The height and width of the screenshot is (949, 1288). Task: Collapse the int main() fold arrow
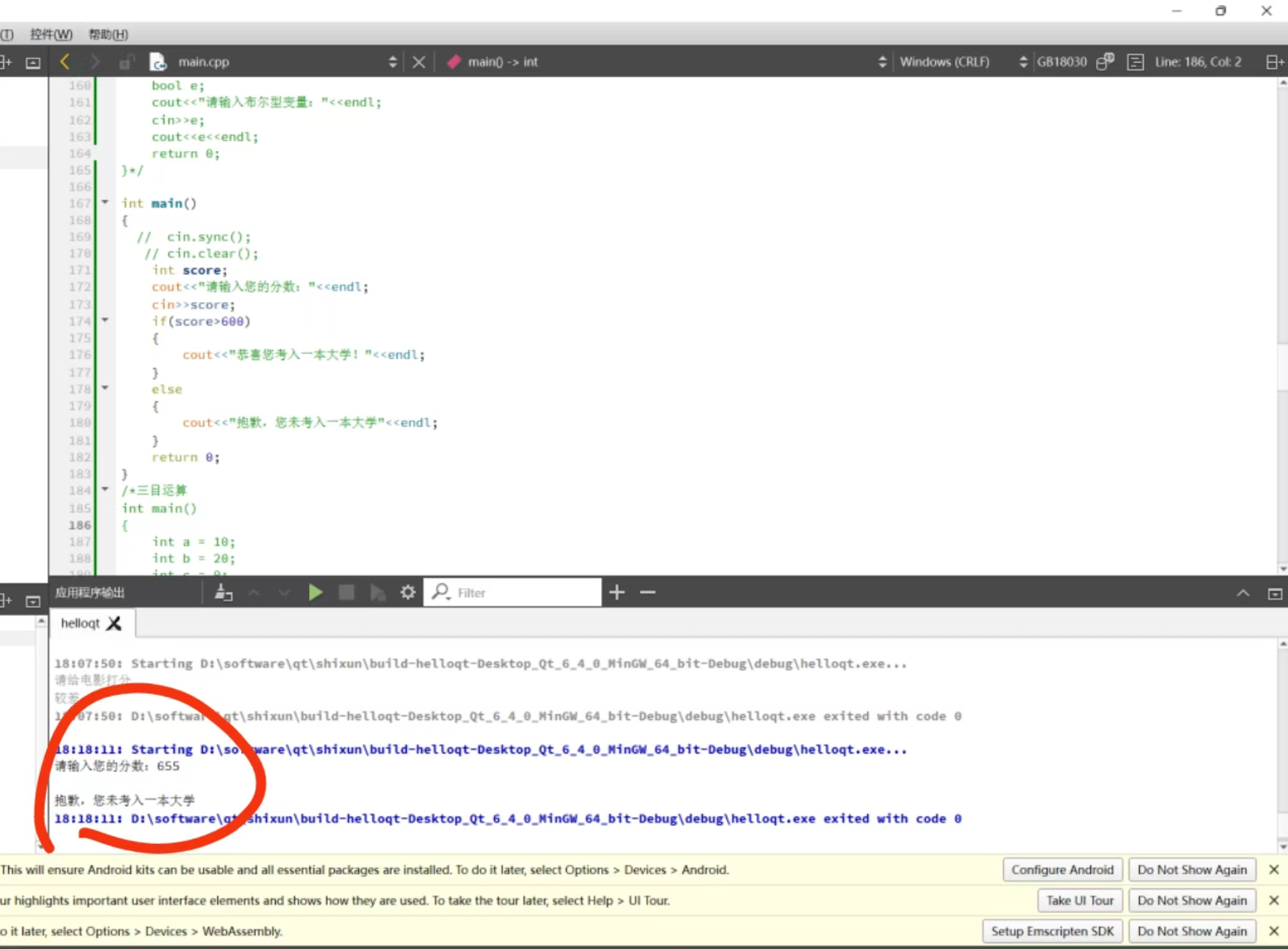tap(105, 202)
